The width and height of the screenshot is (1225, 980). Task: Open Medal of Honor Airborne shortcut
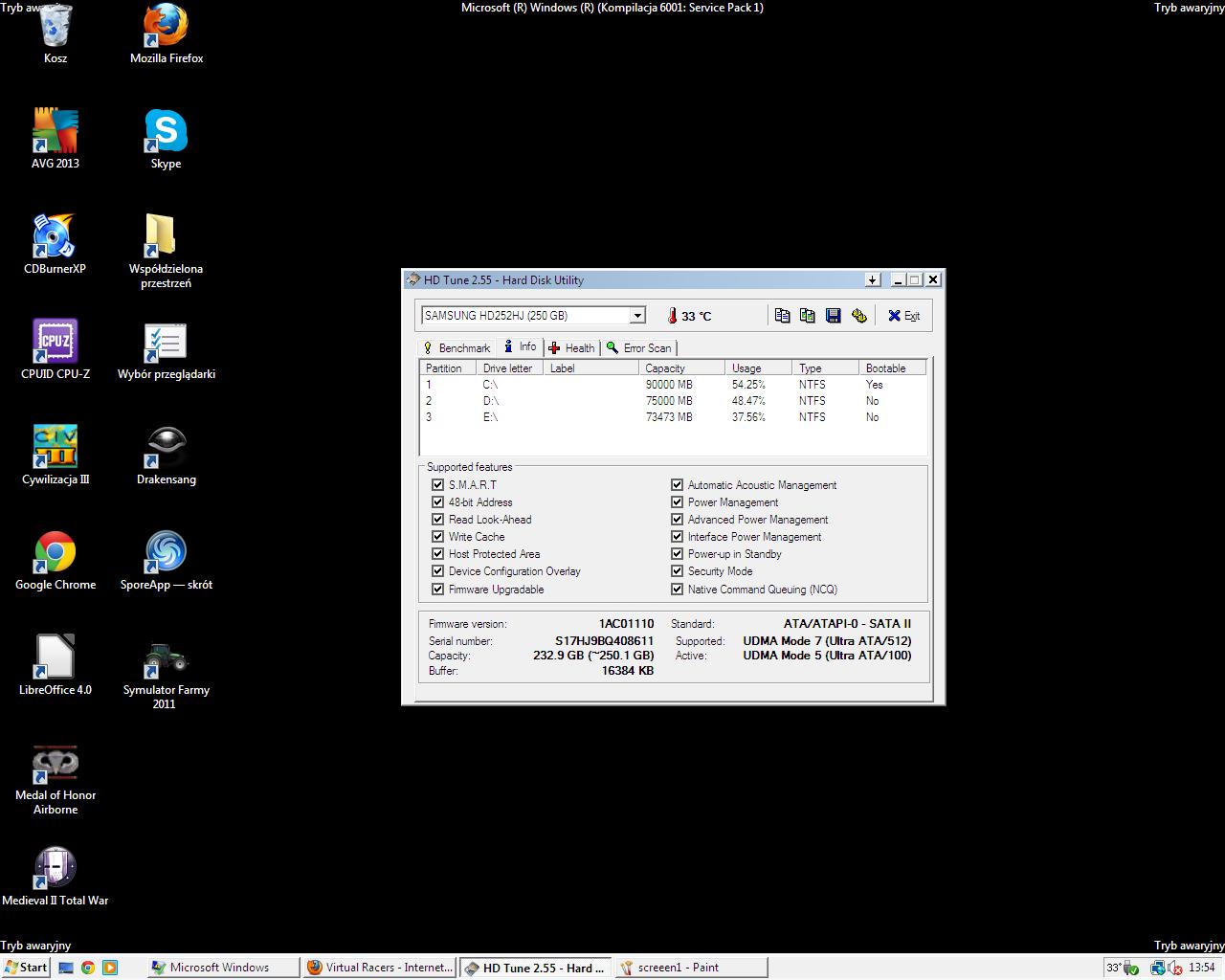coord(56,778)
